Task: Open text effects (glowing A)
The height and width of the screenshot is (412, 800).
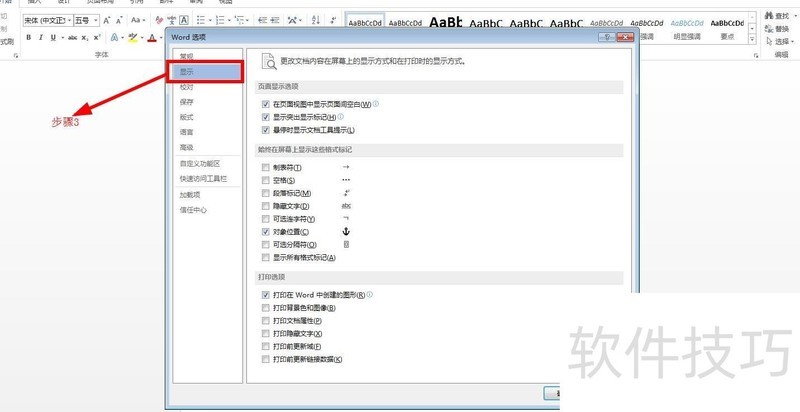Action: coord(115,37)
